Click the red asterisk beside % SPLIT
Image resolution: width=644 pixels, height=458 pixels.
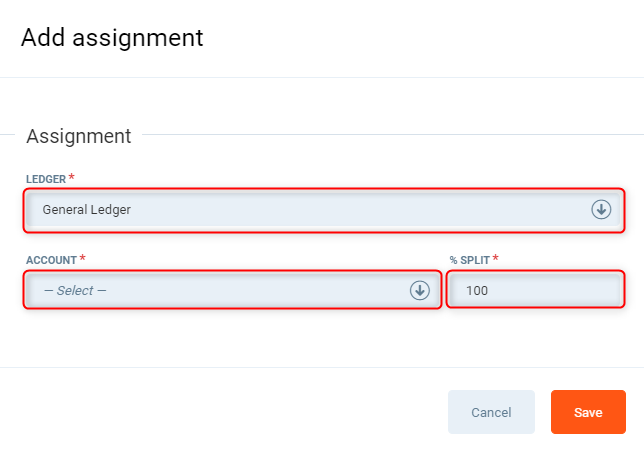click(495, 259)
